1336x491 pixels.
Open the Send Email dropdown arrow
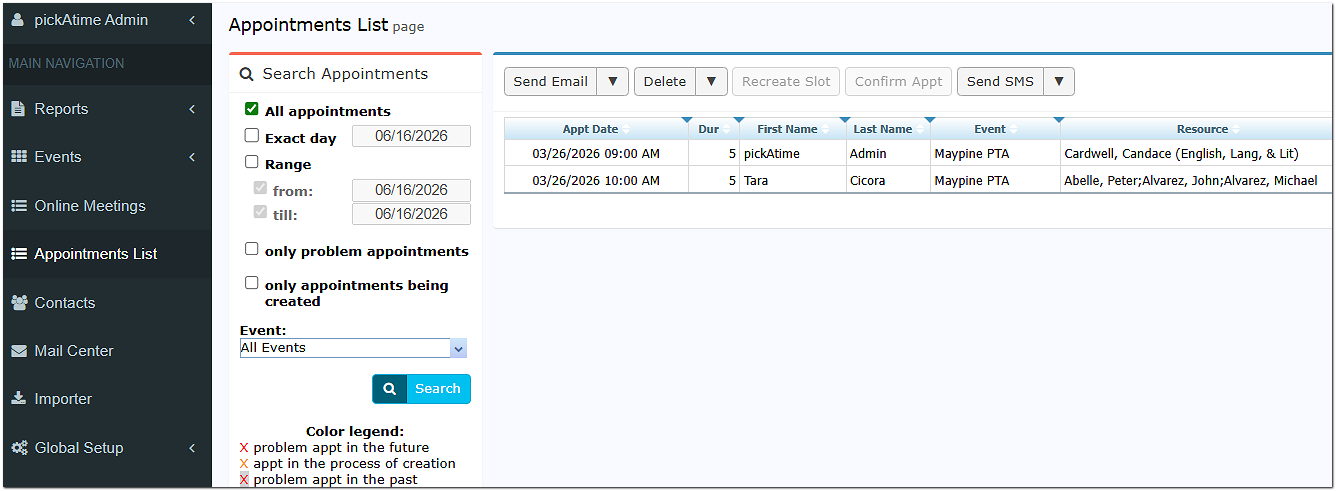point(613,82)
